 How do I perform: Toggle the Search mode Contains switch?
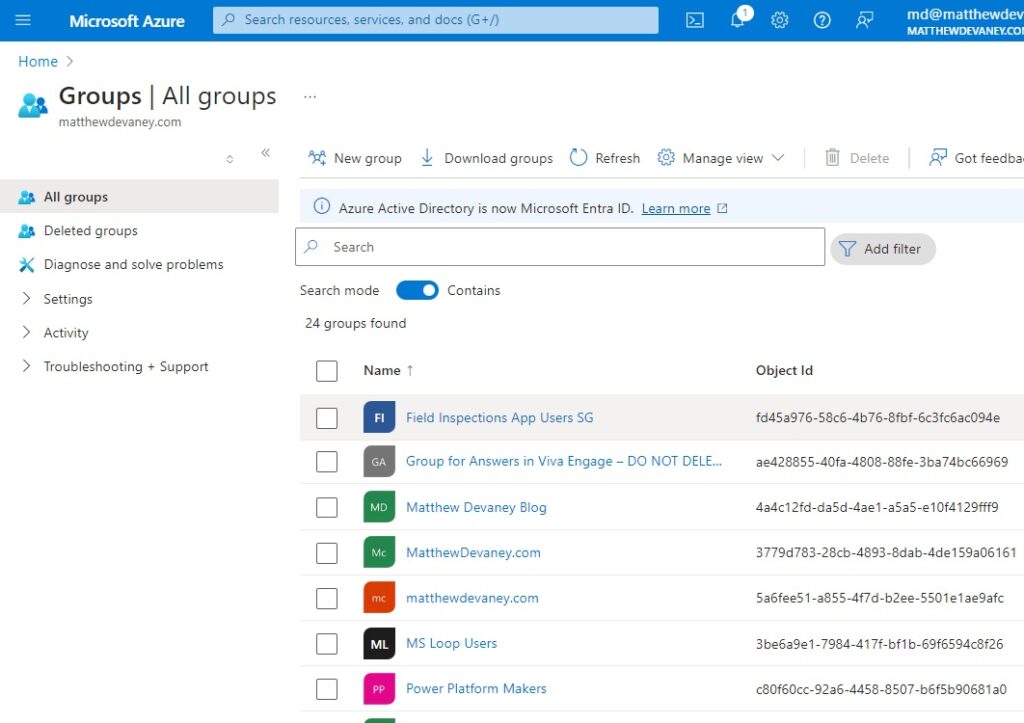point(417,290)
